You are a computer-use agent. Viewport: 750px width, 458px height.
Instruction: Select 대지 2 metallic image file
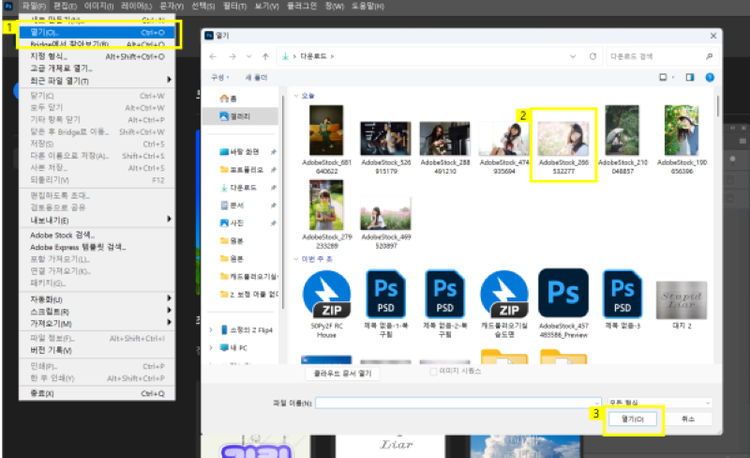pos(682,305)
